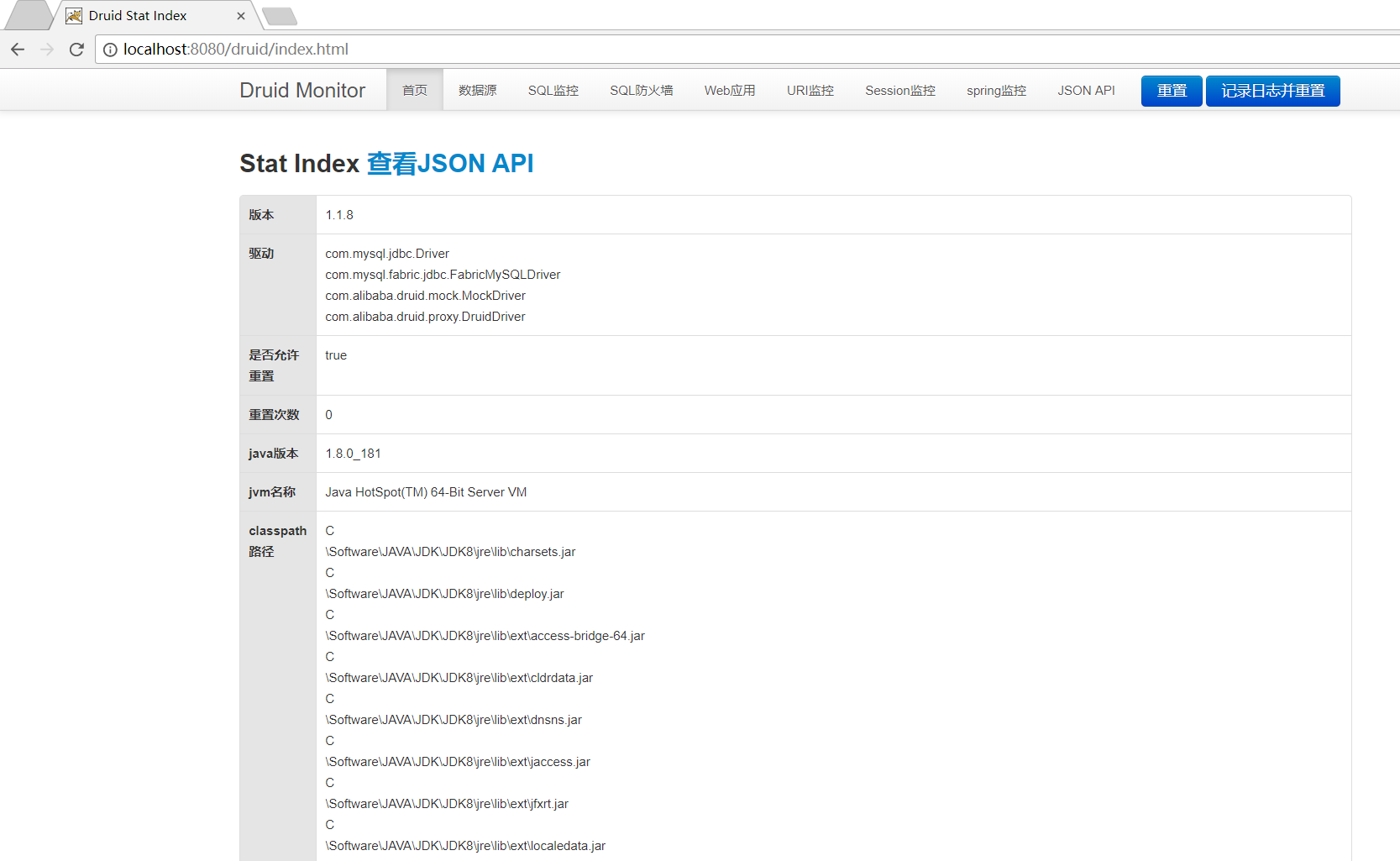Screen dimensions: 1400x861
Task: Click the cldrdata.jar classpath line
Action: [x=459, y=678]
